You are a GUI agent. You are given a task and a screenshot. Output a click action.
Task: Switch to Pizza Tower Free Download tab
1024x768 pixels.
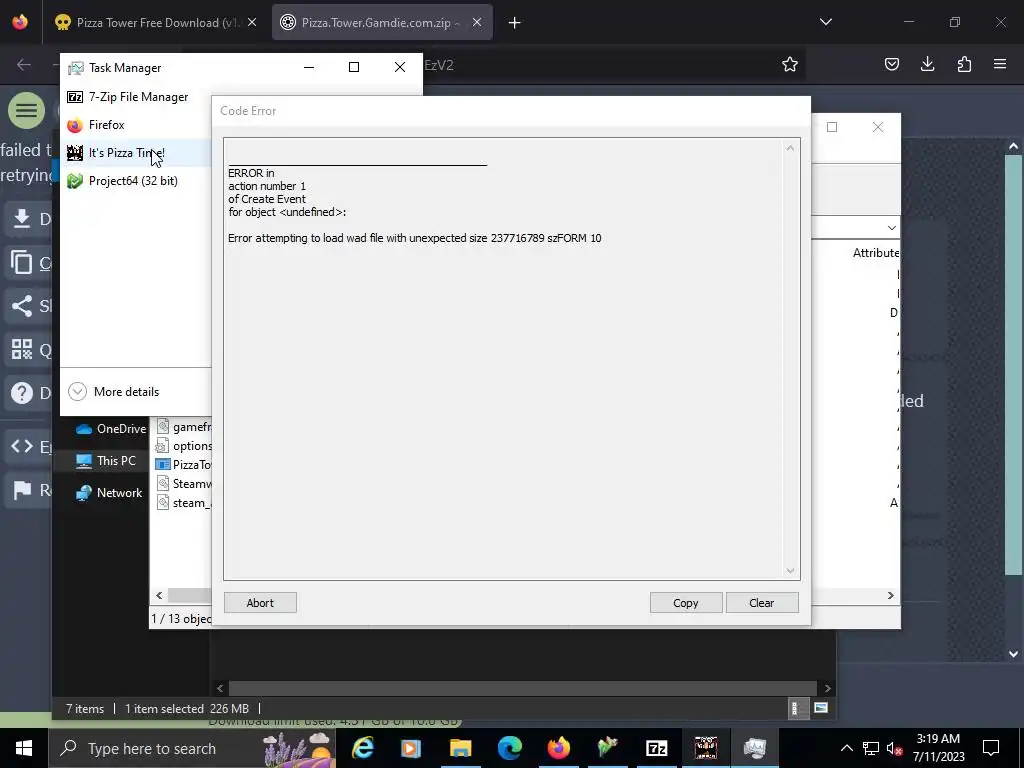pyautogui.click(x=157, y=23)
